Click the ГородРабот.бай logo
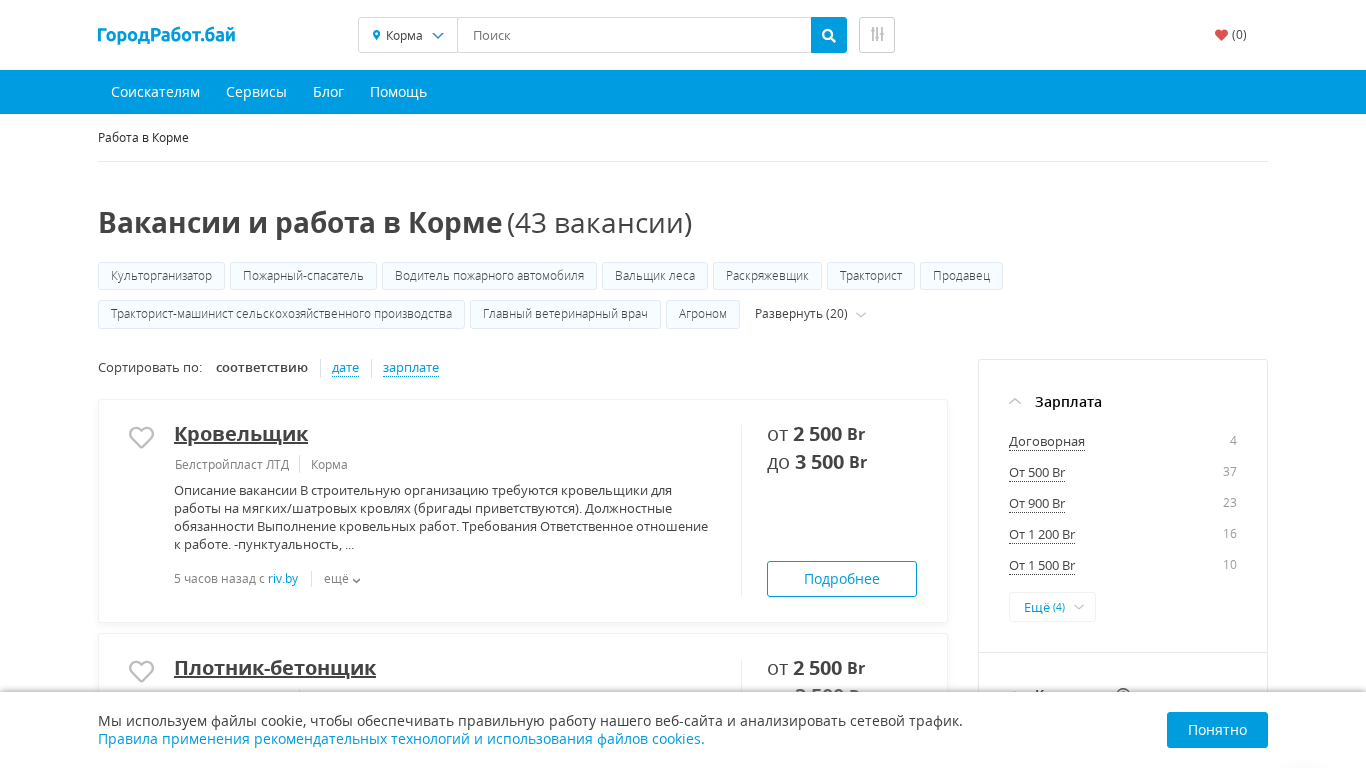 [166, 36]
